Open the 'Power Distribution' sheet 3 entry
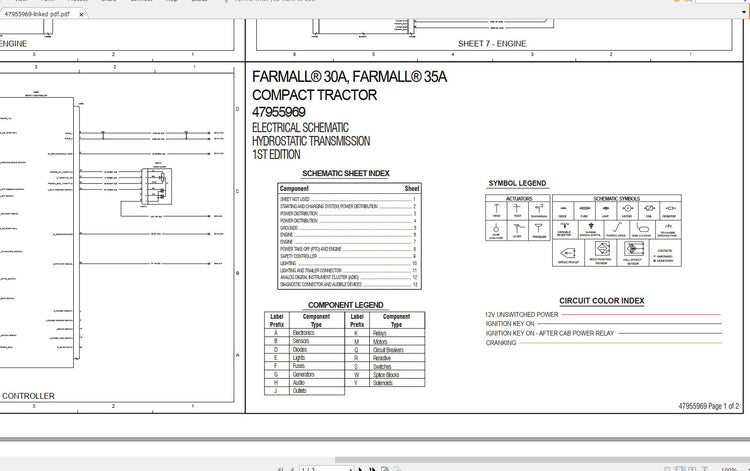Screen dimensions: 750x471 [x=348, y=214]
